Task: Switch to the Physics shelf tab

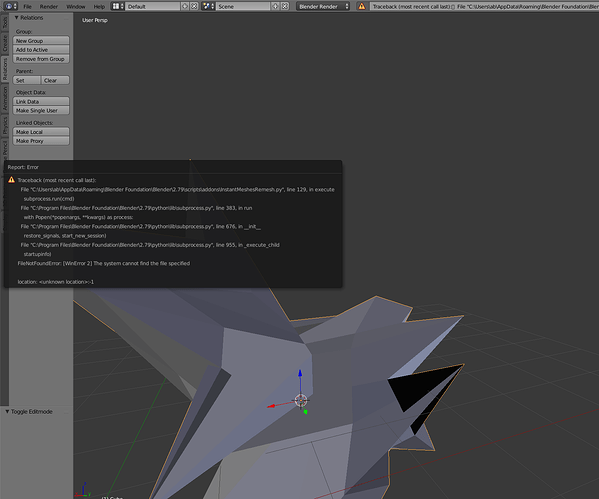Action: pyautogui.click(x=5, y=126)
